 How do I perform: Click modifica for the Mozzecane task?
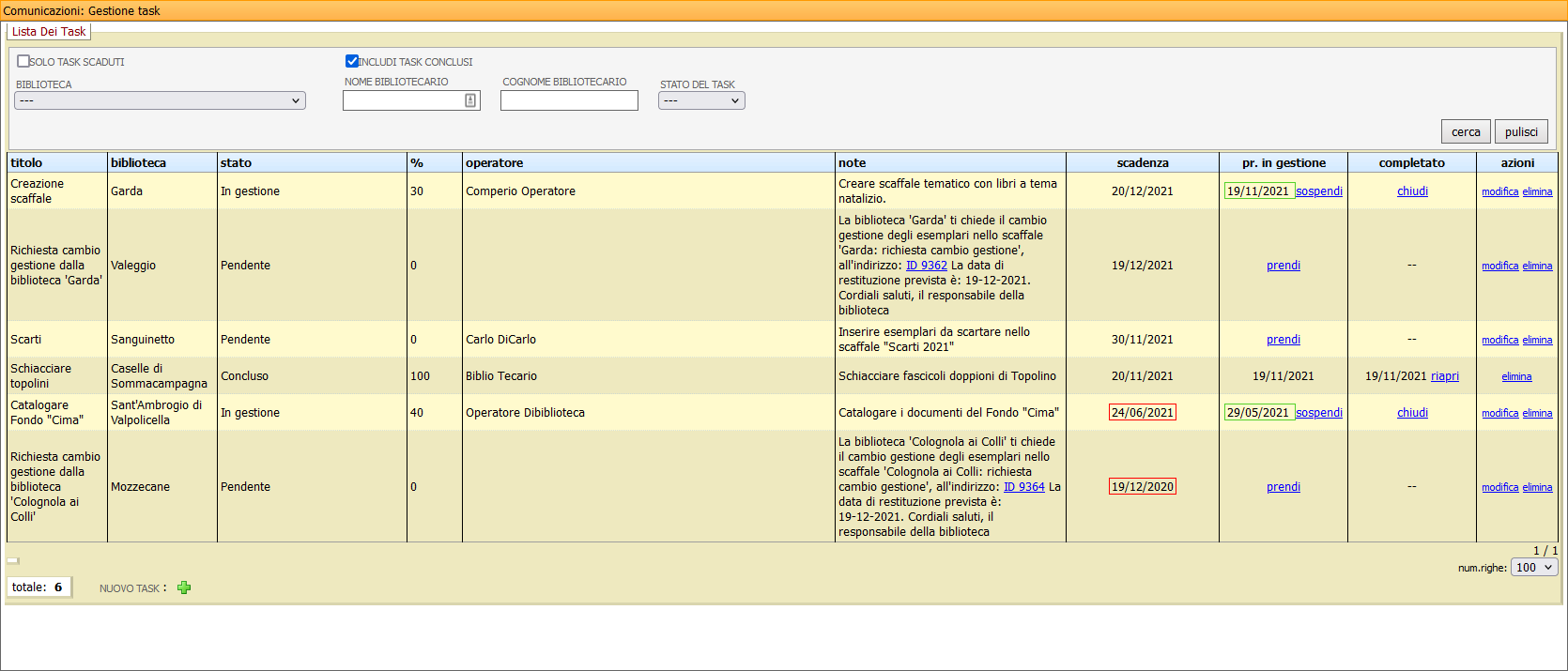point(1499,487)
